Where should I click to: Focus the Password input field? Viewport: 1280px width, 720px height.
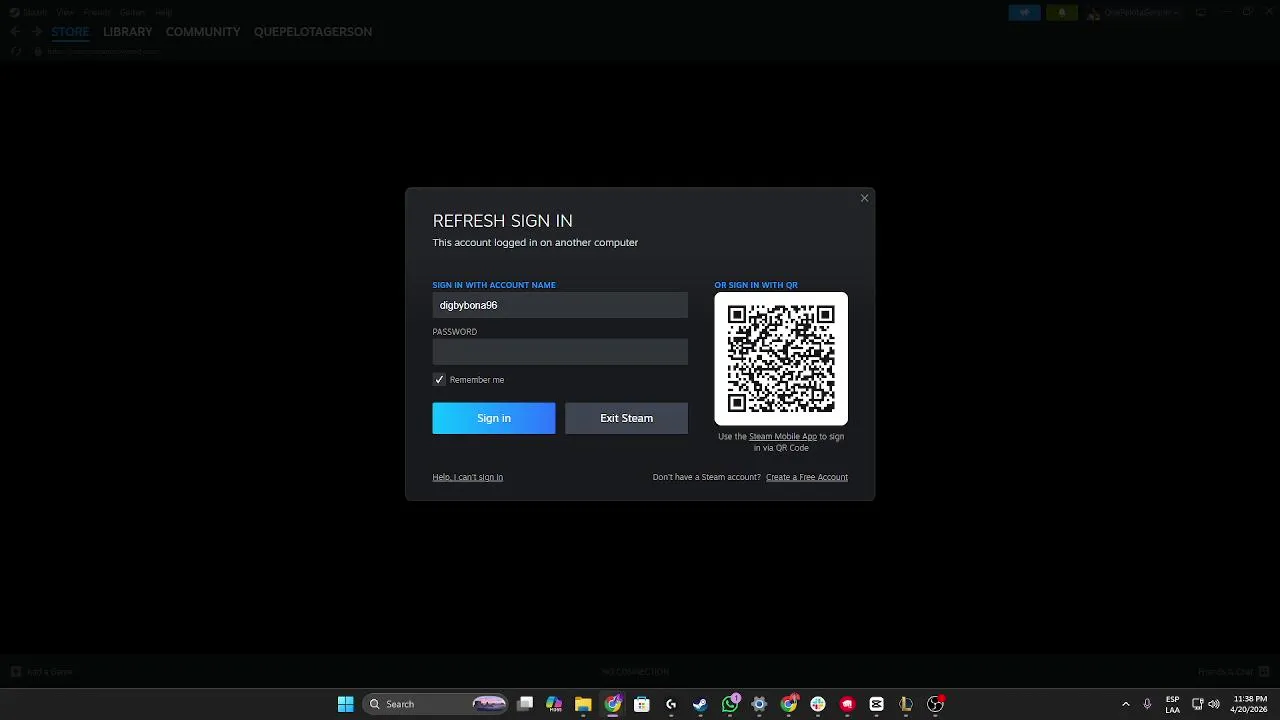click(x=560, y=352)
